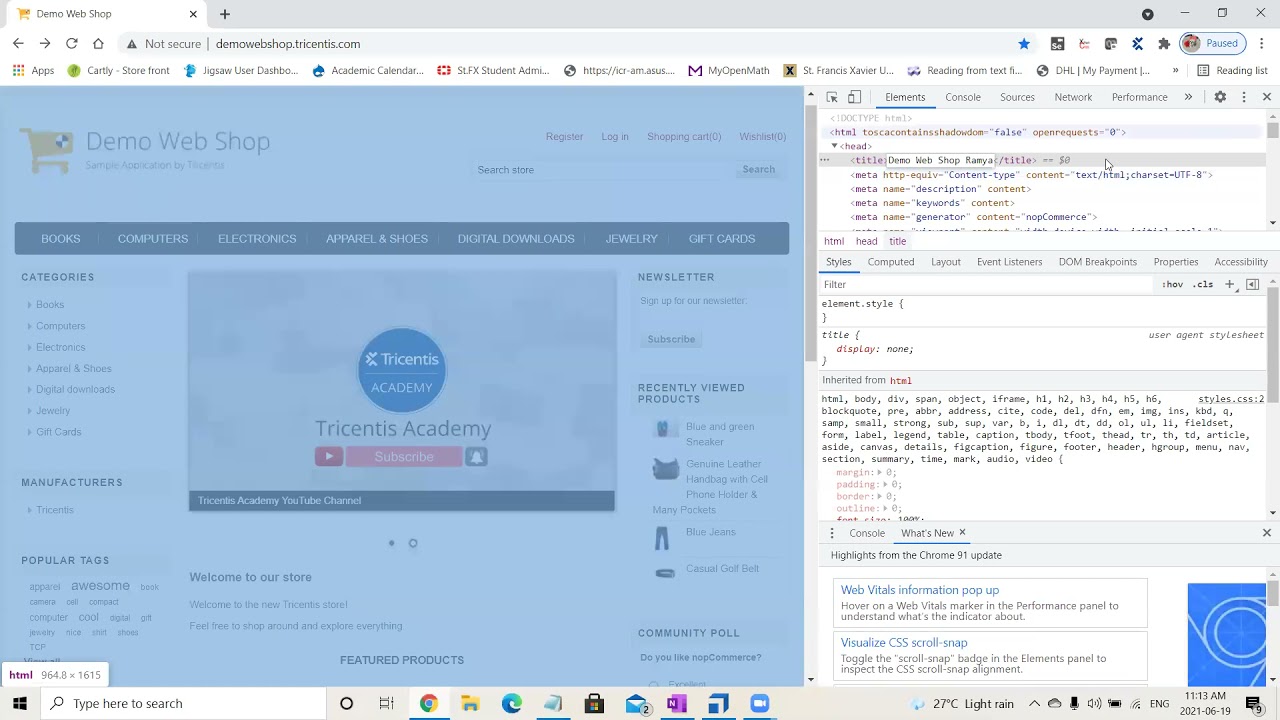Open OneNote from the taskbar
Screen dimensions: 1280x720
click(x=677, y=704)
